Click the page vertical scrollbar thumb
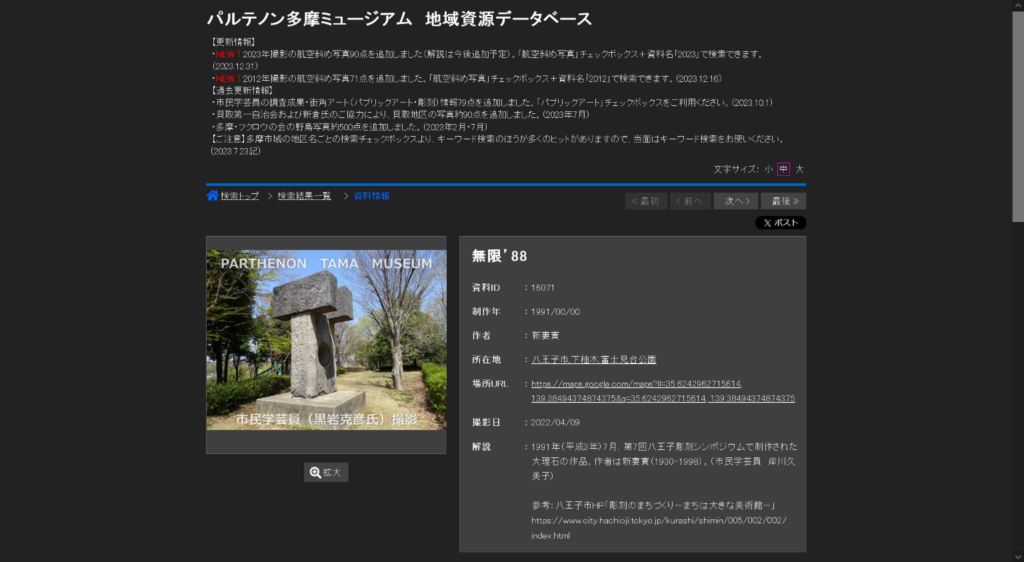 point(1018,110)
